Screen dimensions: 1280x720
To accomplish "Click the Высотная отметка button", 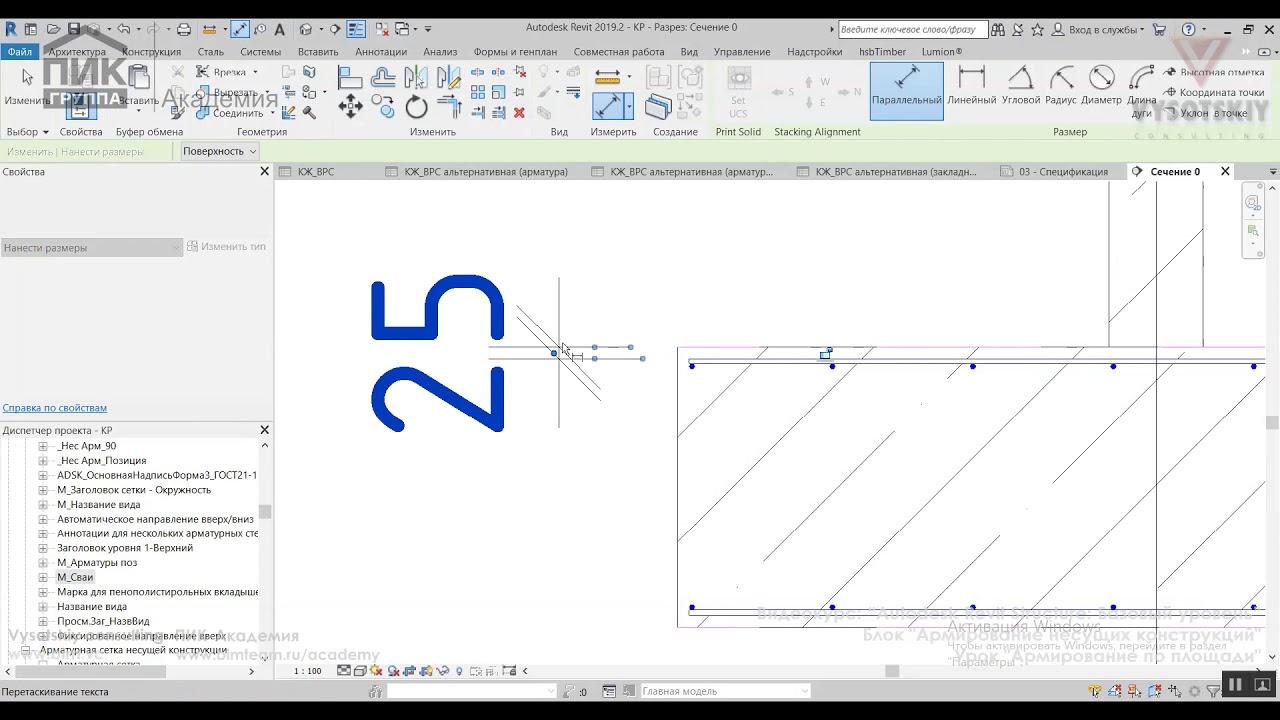I will [x=1215, y=72].
